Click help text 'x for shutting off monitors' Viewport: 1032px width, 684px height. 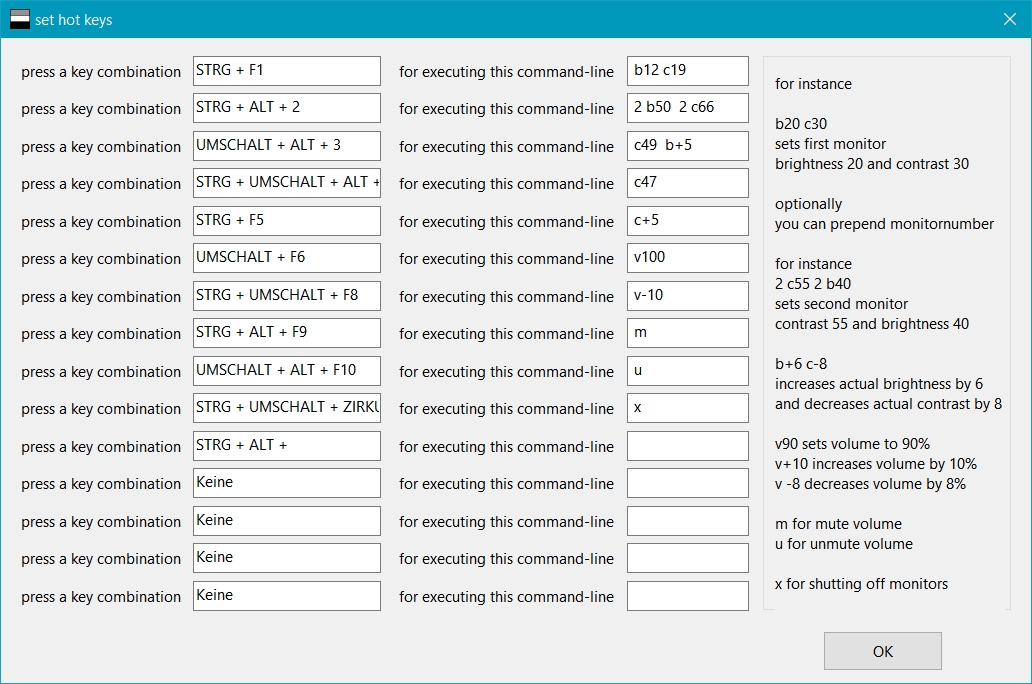862,584
